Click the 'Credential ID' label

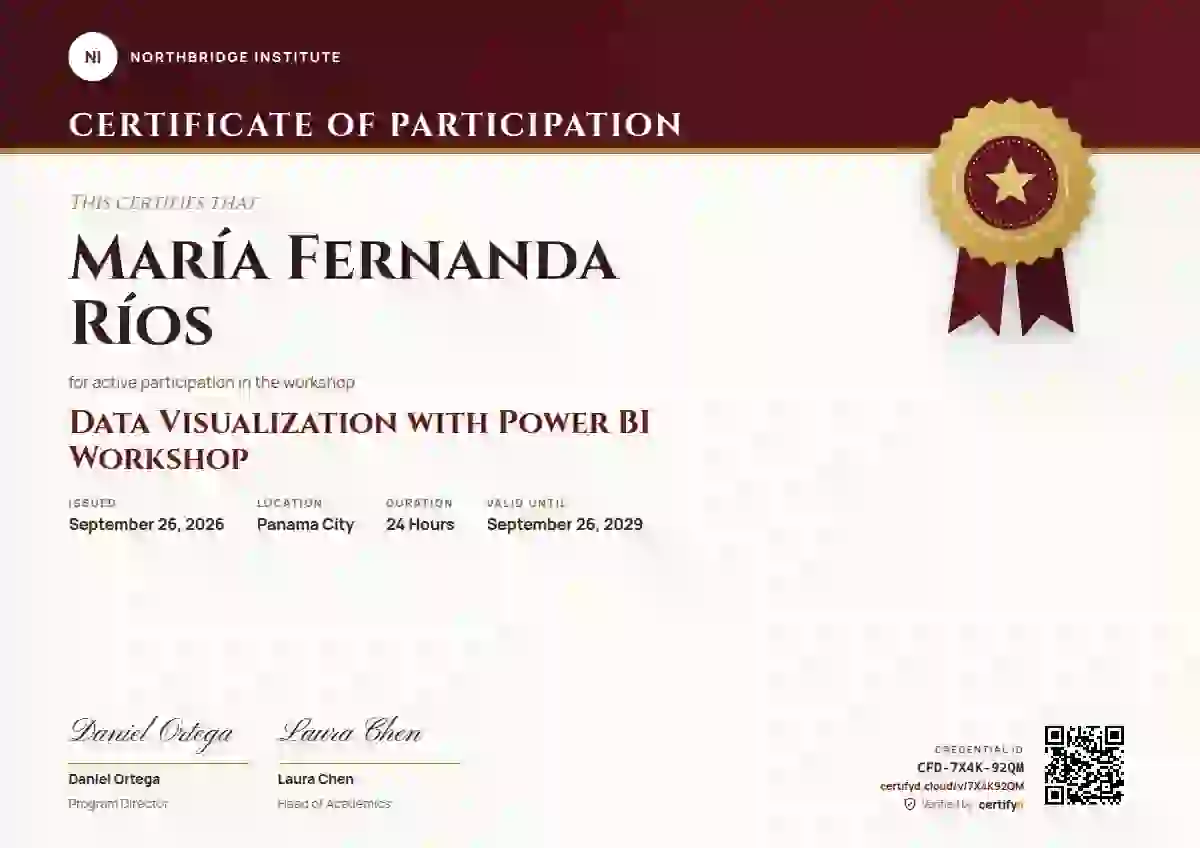979,749
